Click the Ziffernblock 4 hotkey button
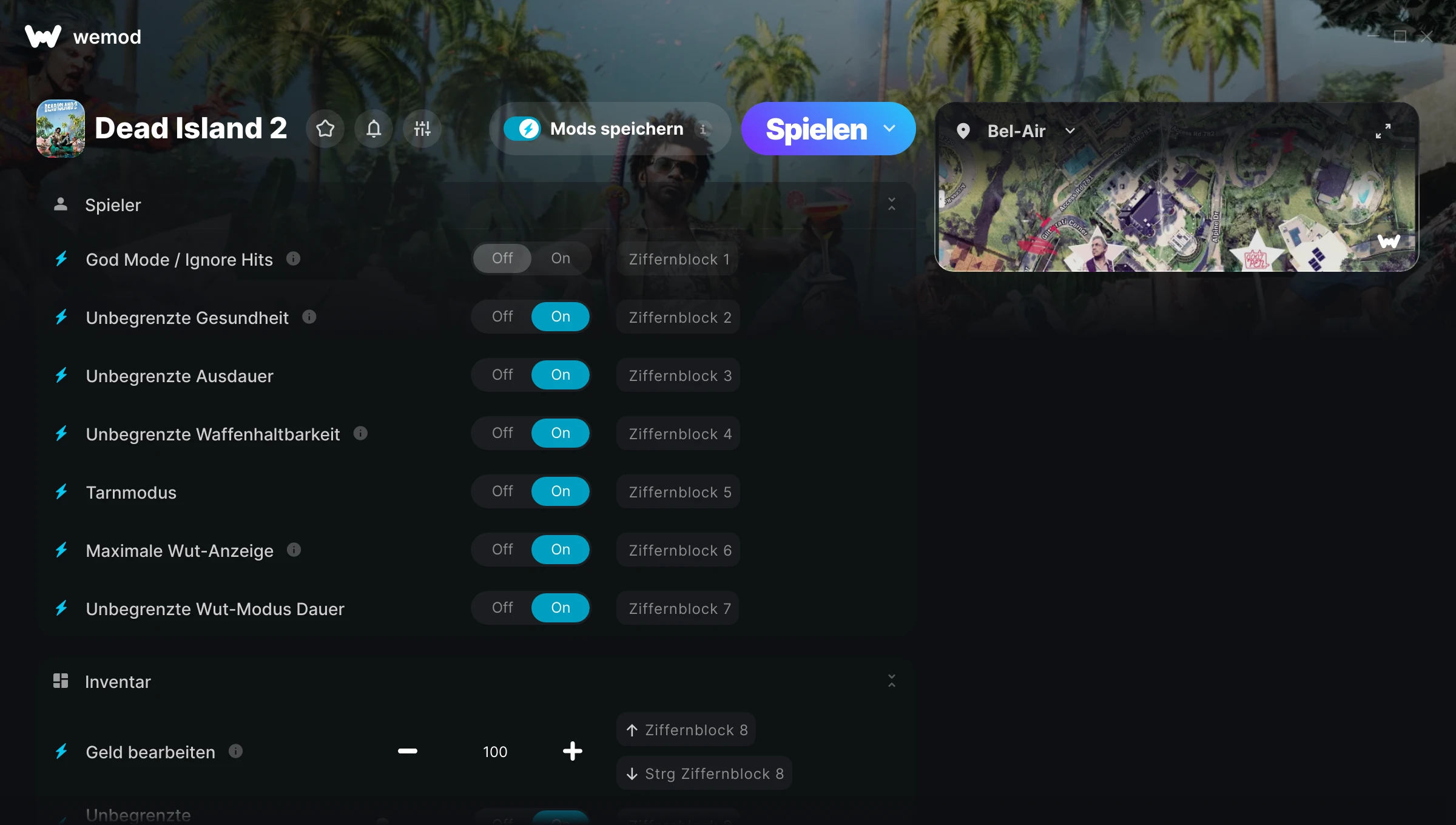This screenshot has height=825, width=1456. coord(678,433)
